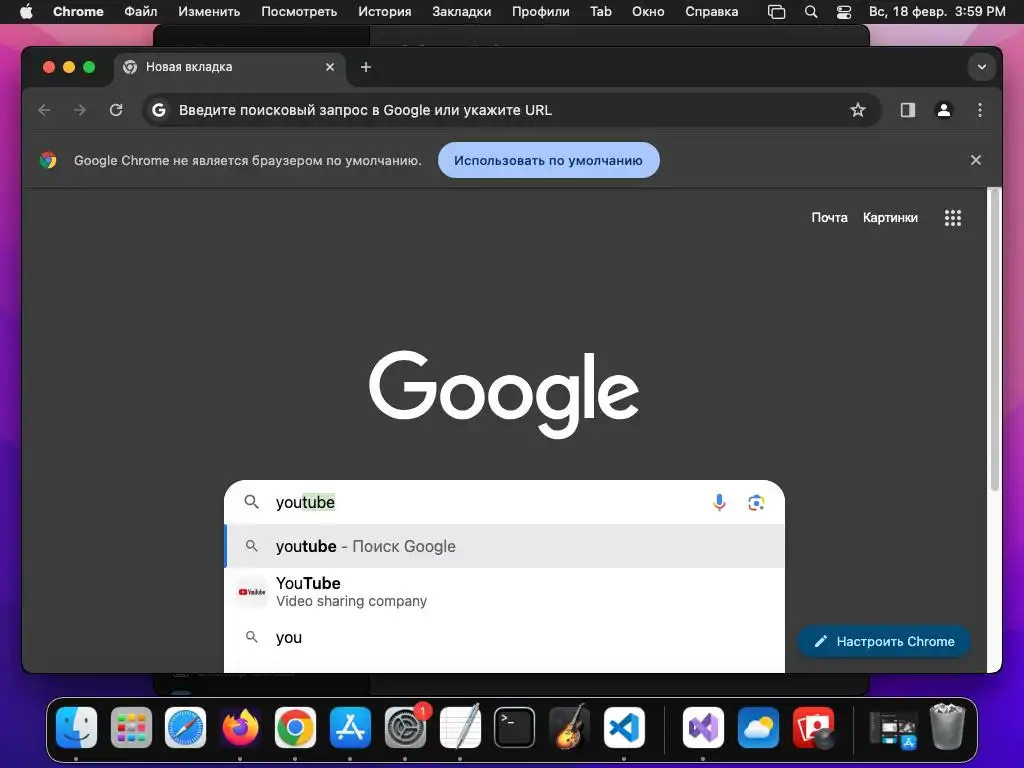The height and width of the screenshot is (768, 1024).
Task: Launch Safari from the Dock
Action: point(185,728)
